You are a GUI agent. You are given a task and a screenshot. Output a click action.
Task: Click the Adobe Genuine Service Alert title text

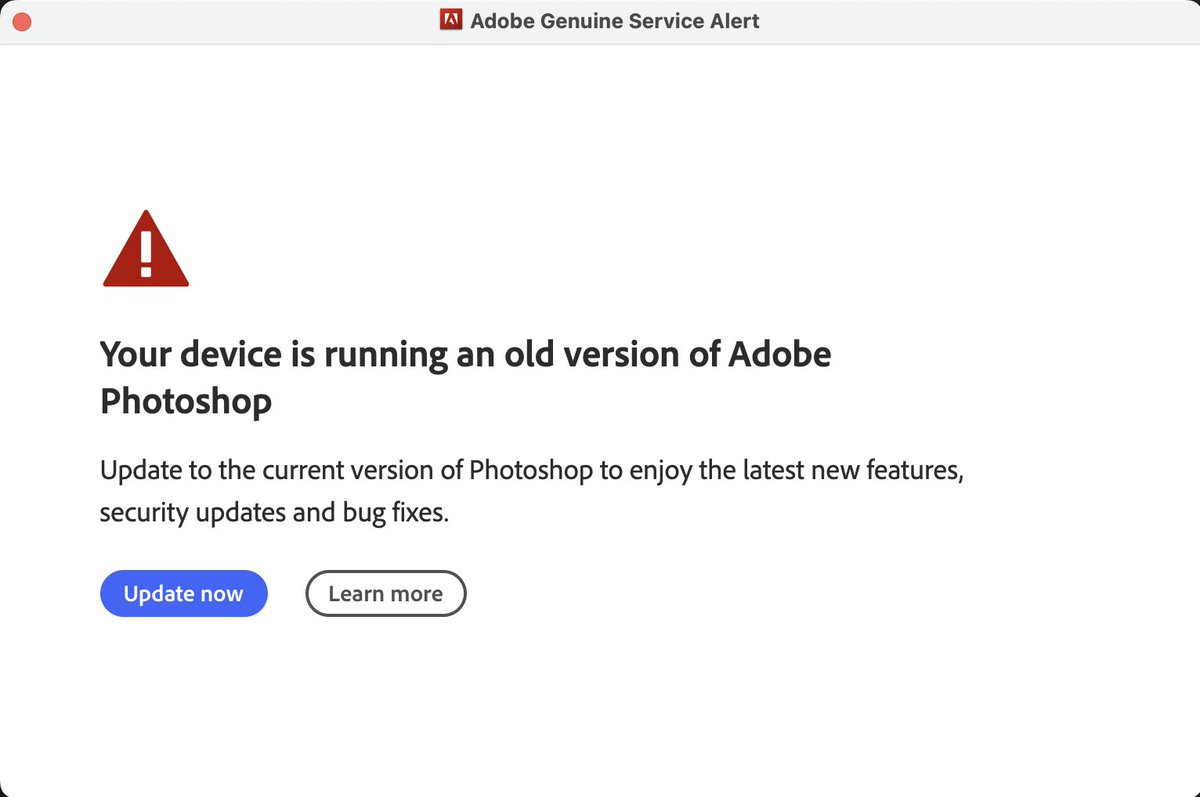pos(615,21)
